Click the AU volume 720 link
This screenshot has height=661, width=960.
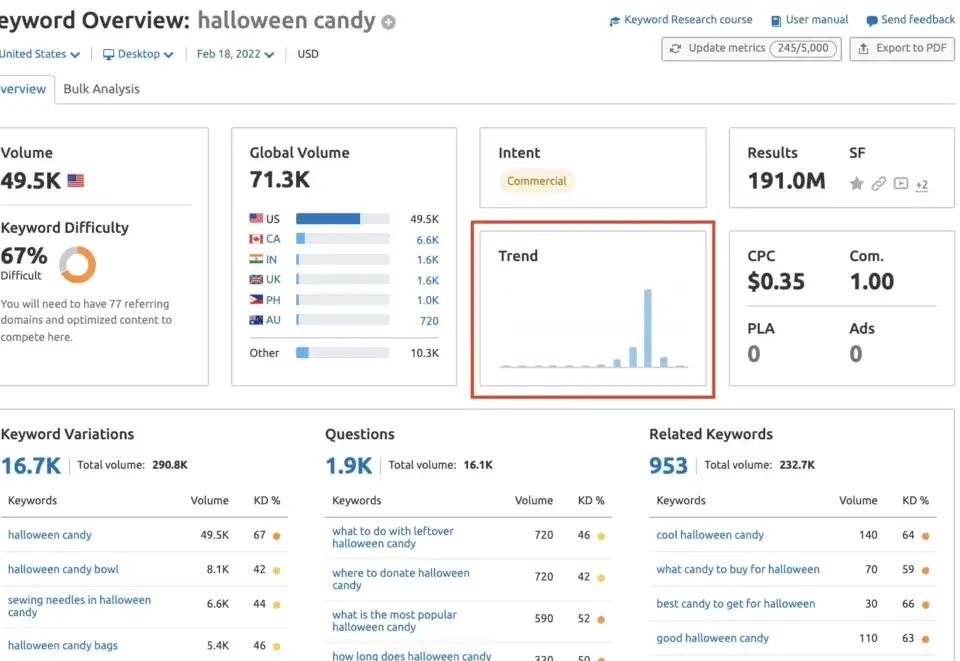click(429, 321)
